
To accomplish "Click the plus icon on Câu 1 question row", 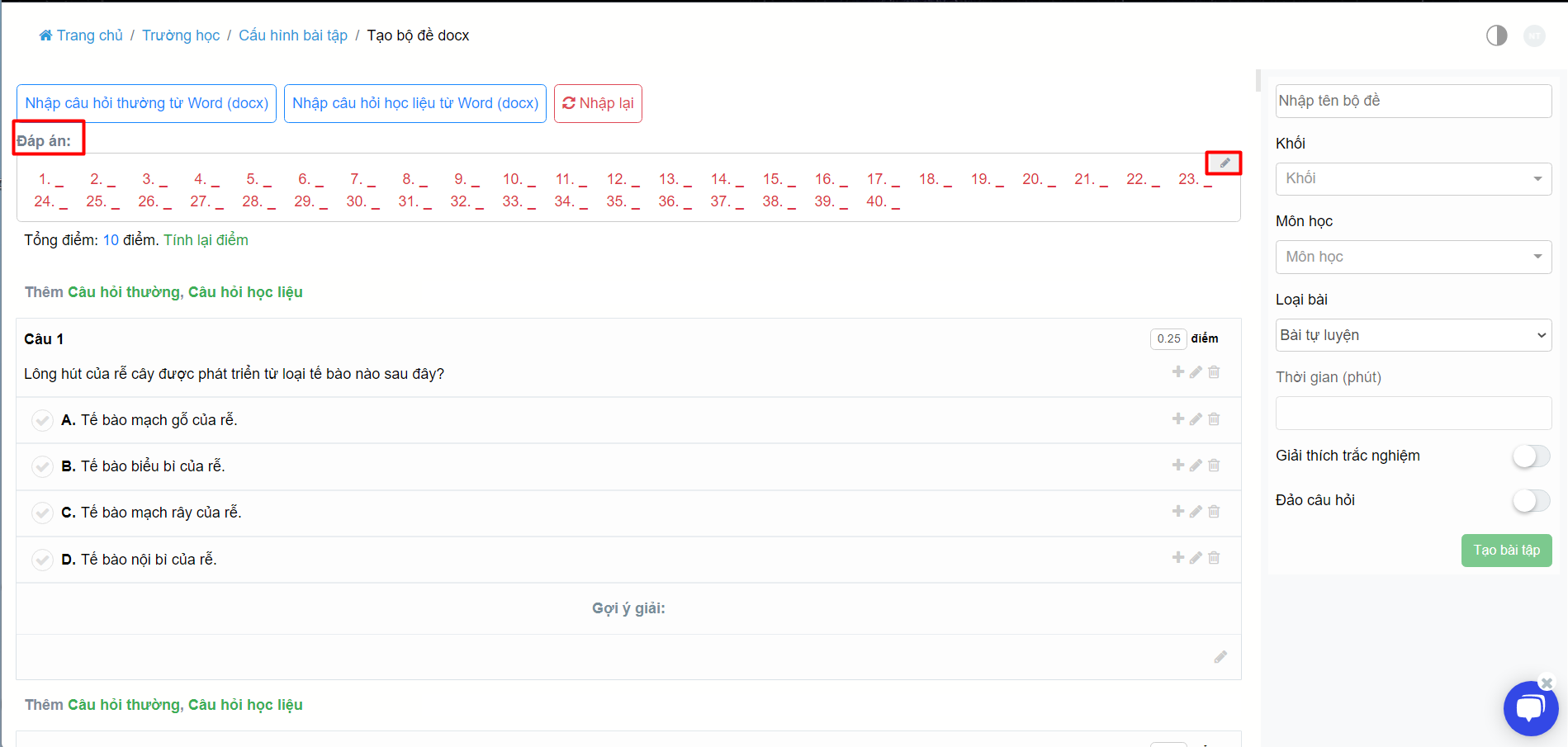I will (1178, 372).
